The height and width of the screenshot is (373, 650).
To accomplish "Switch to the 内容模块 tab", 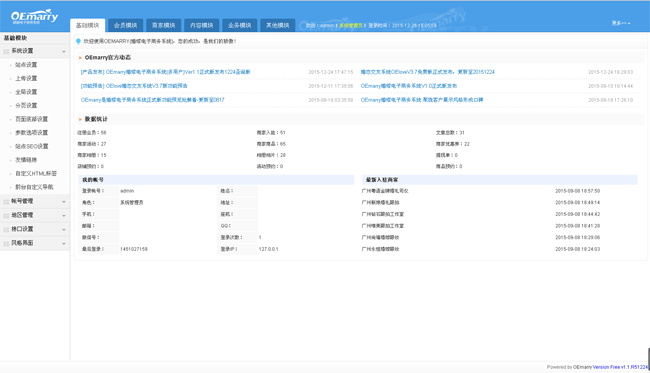I will coord(201,25).
